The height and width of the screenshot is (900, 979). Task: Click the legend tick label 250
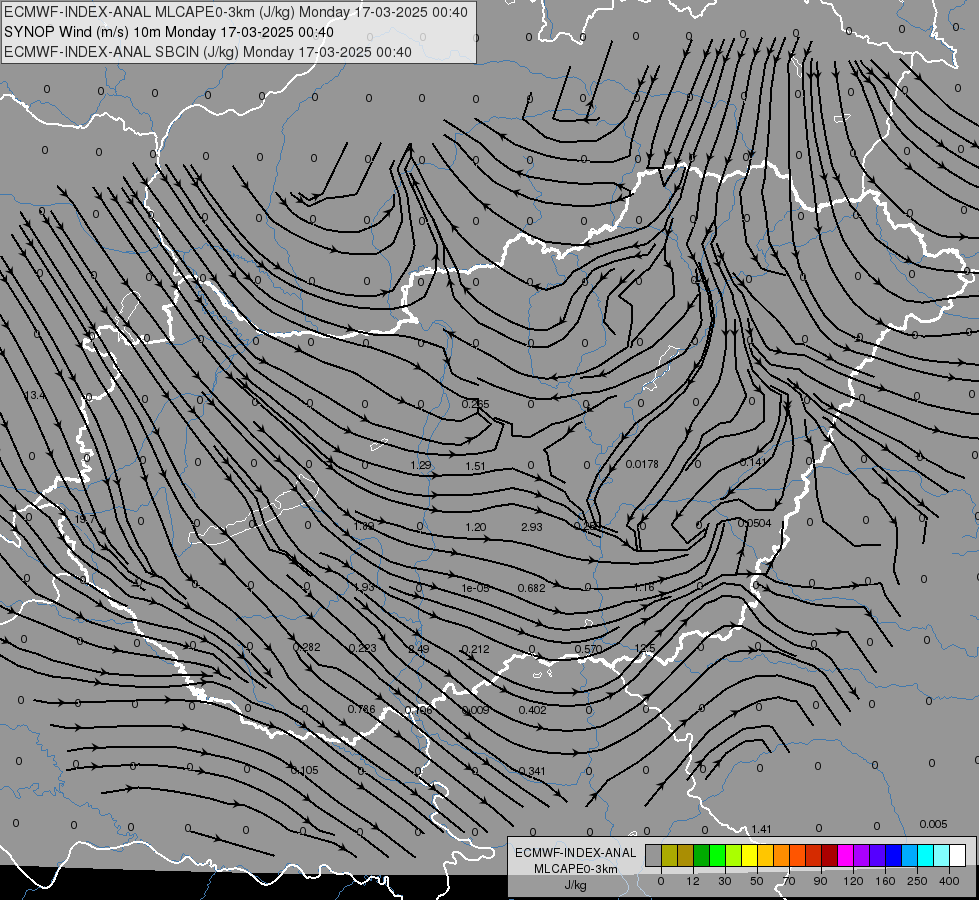(917, 881)
